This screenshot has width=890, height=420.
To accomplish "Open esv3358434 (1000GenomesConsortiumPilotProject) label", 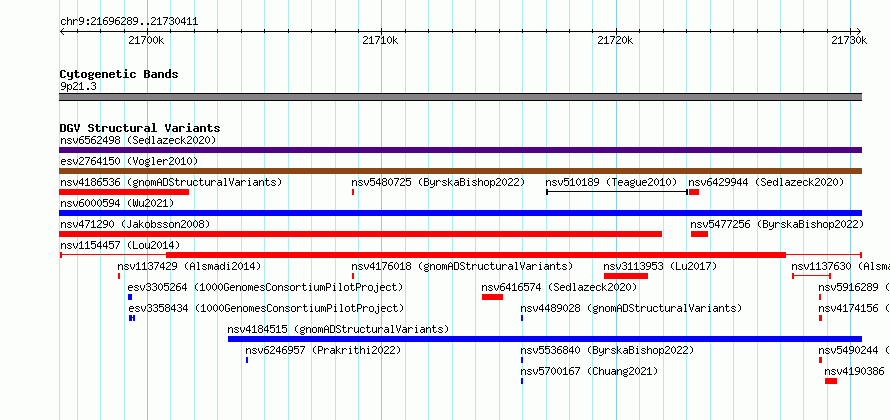I will click(266, 308).
